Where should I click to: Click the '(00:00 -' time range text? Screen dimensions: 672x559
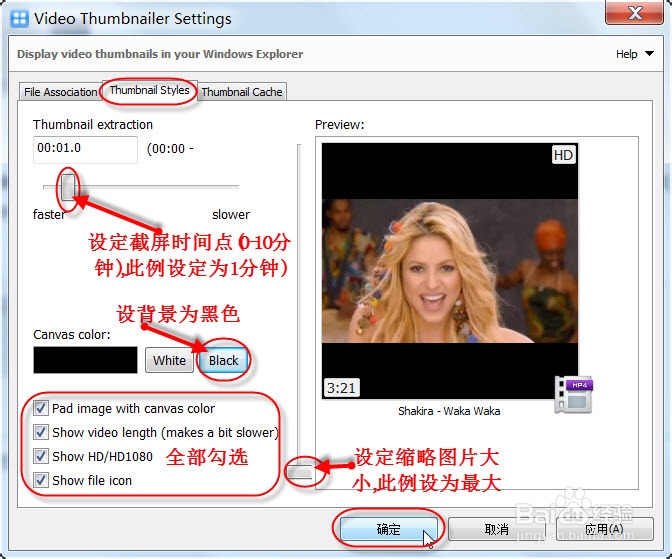coord(170,149)
